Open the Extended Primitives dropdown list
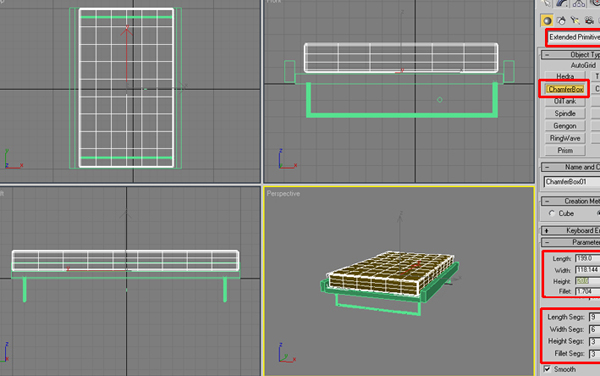This screenshot has width=600, height=376. (x=574, y=37)
